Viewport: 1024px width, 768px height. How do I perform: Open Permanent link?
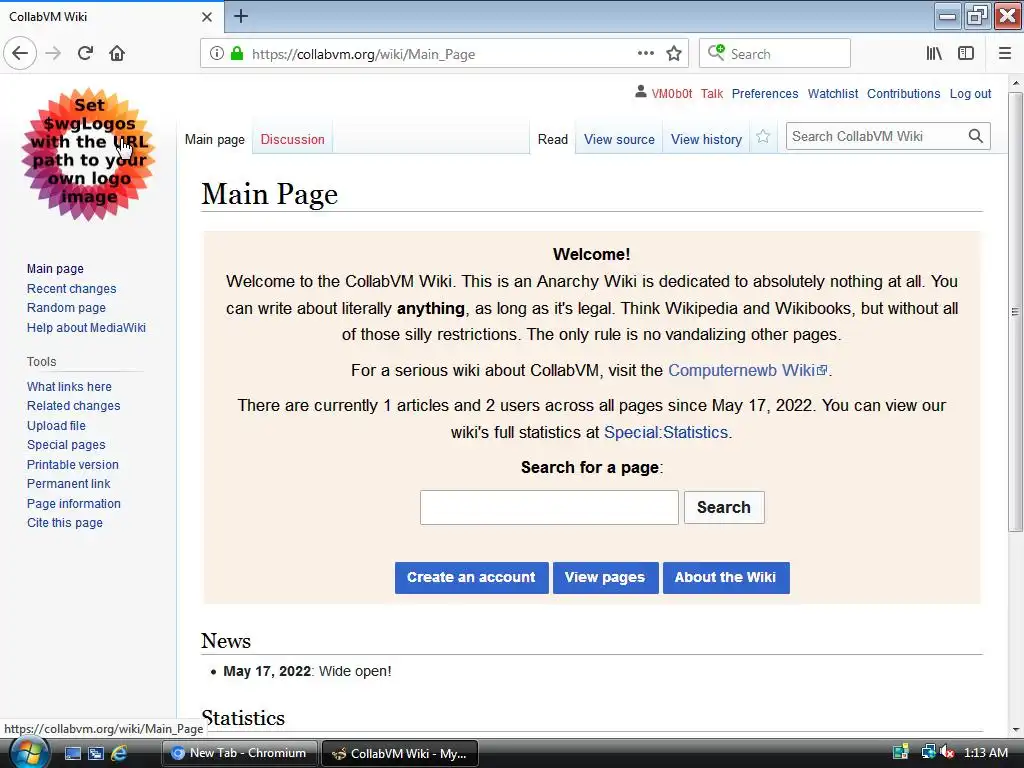[x=69, y=483]
